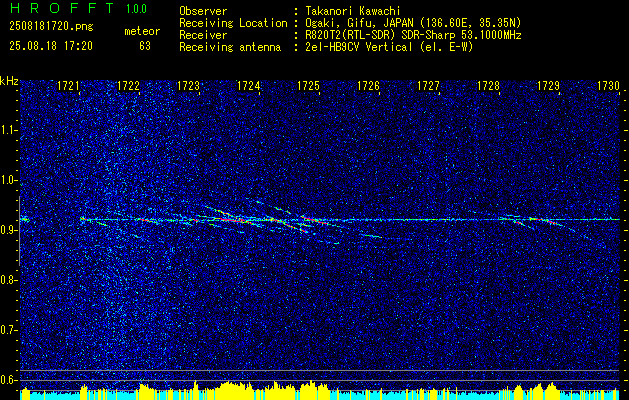This screenshot has height=400, width=629.
Task: Click the Observer label
Action: point(203,11)
